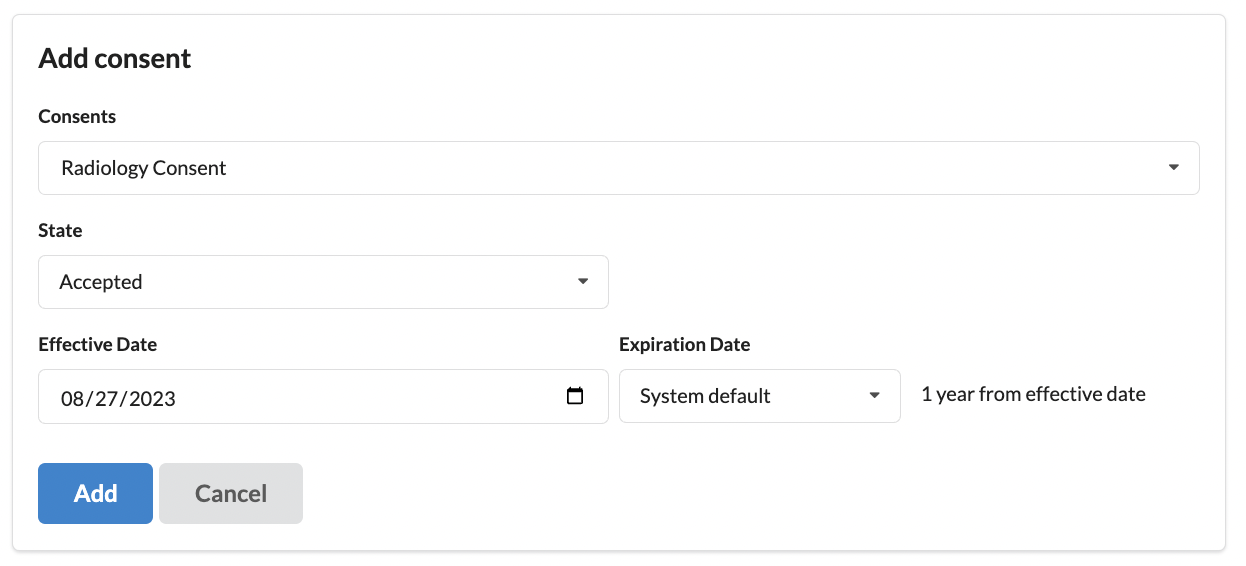This screenshot has width=1246, height=566.
Task: Click the Cancel button
Action: pyautogui.click(x=231, y=493)
